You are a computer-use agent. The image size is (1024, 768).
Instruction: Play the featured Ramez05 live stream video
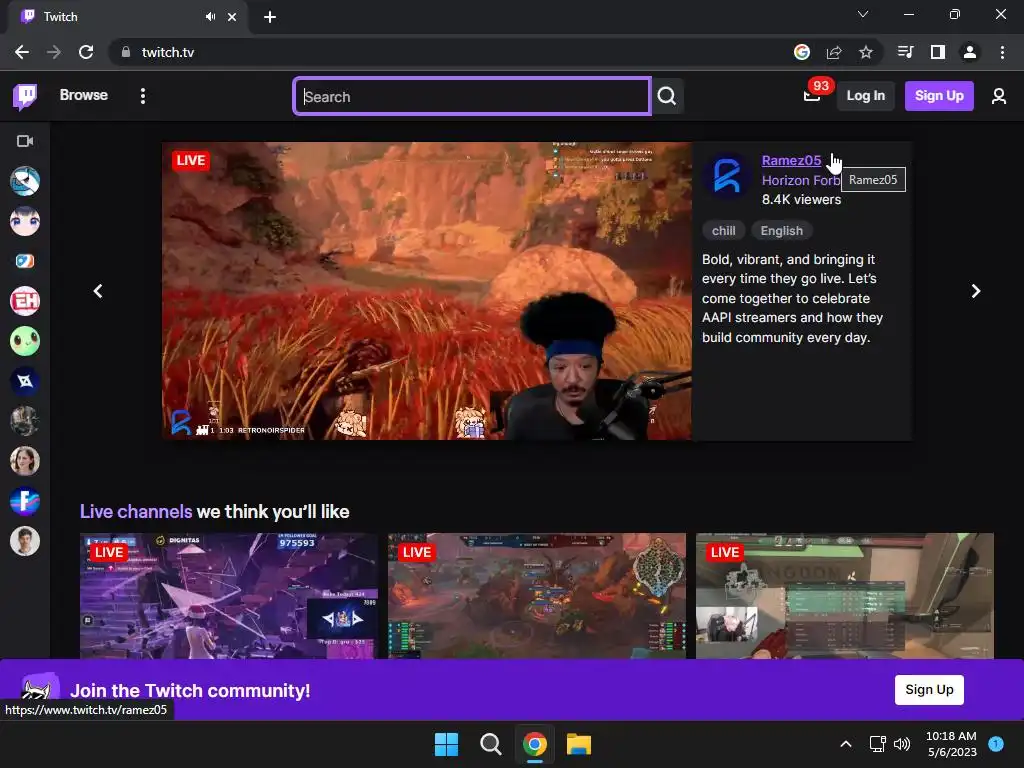pos(427,291)
